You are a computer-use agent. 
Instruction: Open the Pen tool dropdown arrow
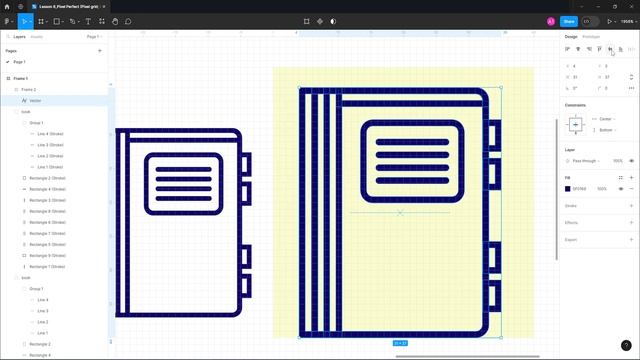(78, 22)
